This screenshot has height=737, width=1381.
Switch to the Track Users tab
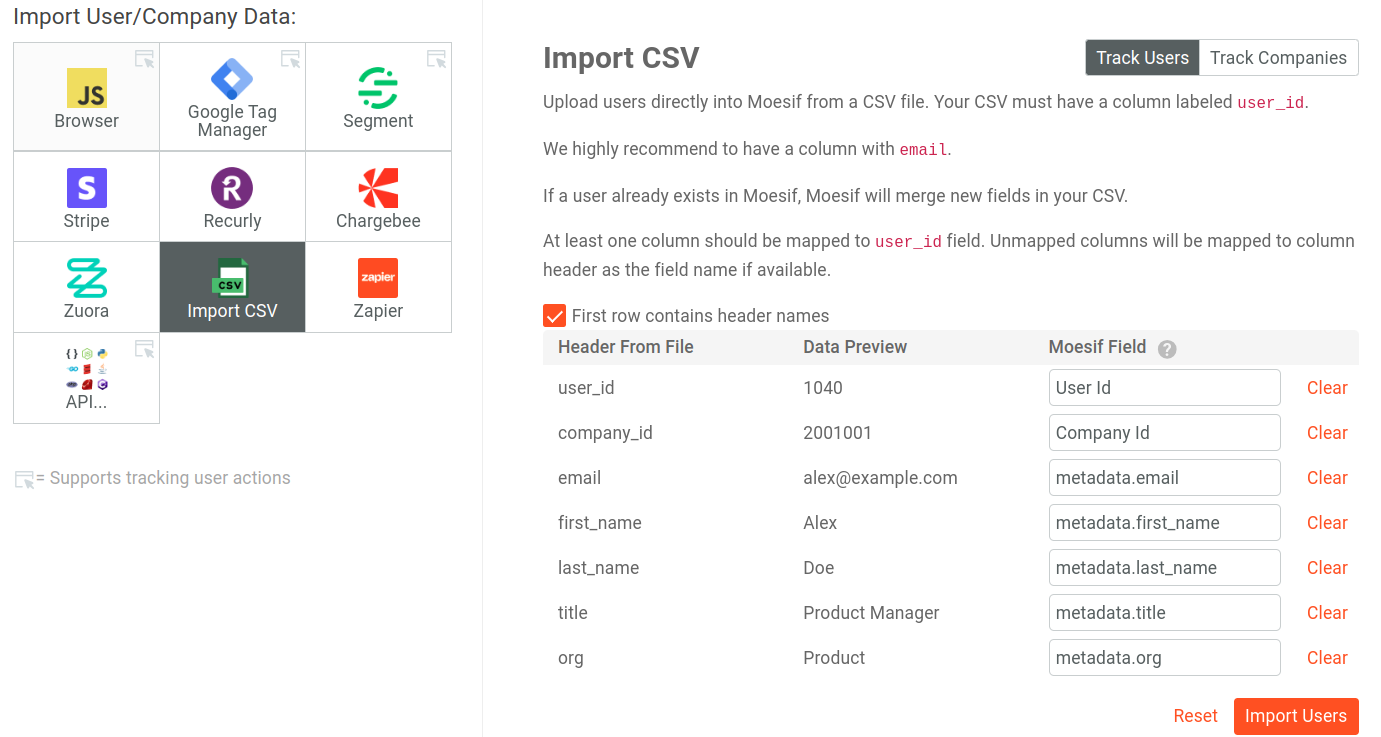[1141, 57]
